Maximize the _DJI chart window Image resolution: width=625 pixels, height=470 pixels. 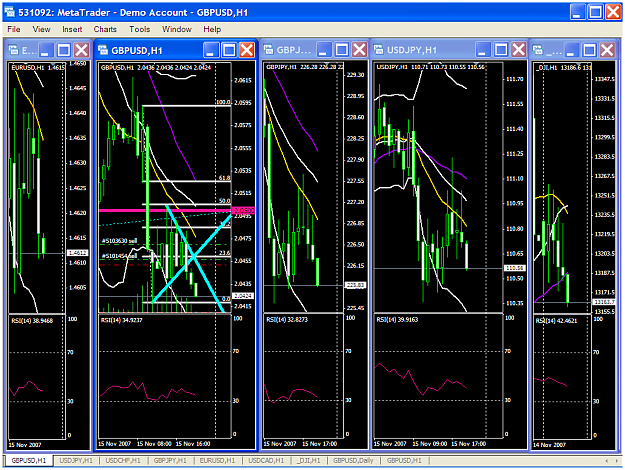point(590,50)
